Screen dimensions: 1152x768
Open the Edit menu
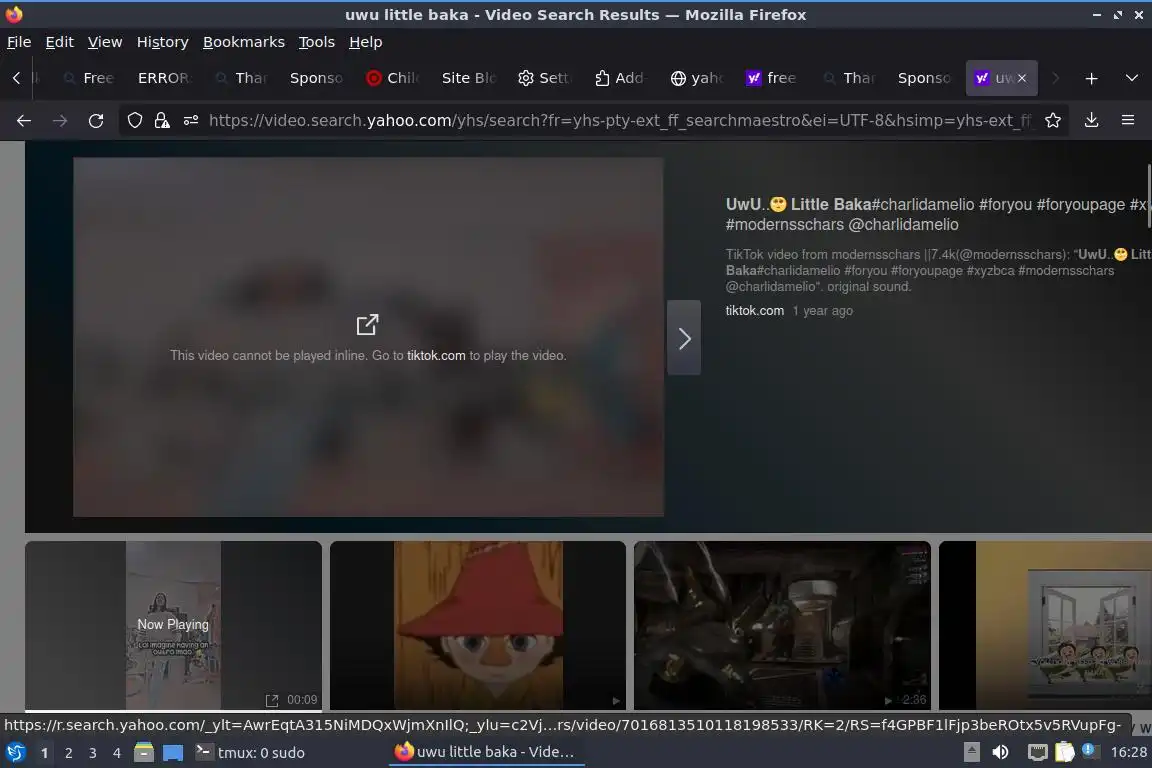[60, 42]
